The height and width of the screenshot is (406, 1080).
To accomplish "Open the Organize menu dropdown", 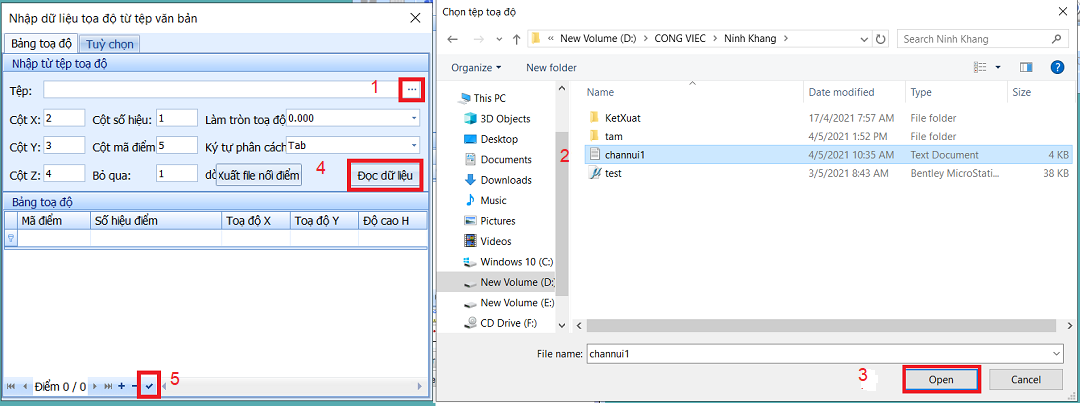I will (477, 67).
